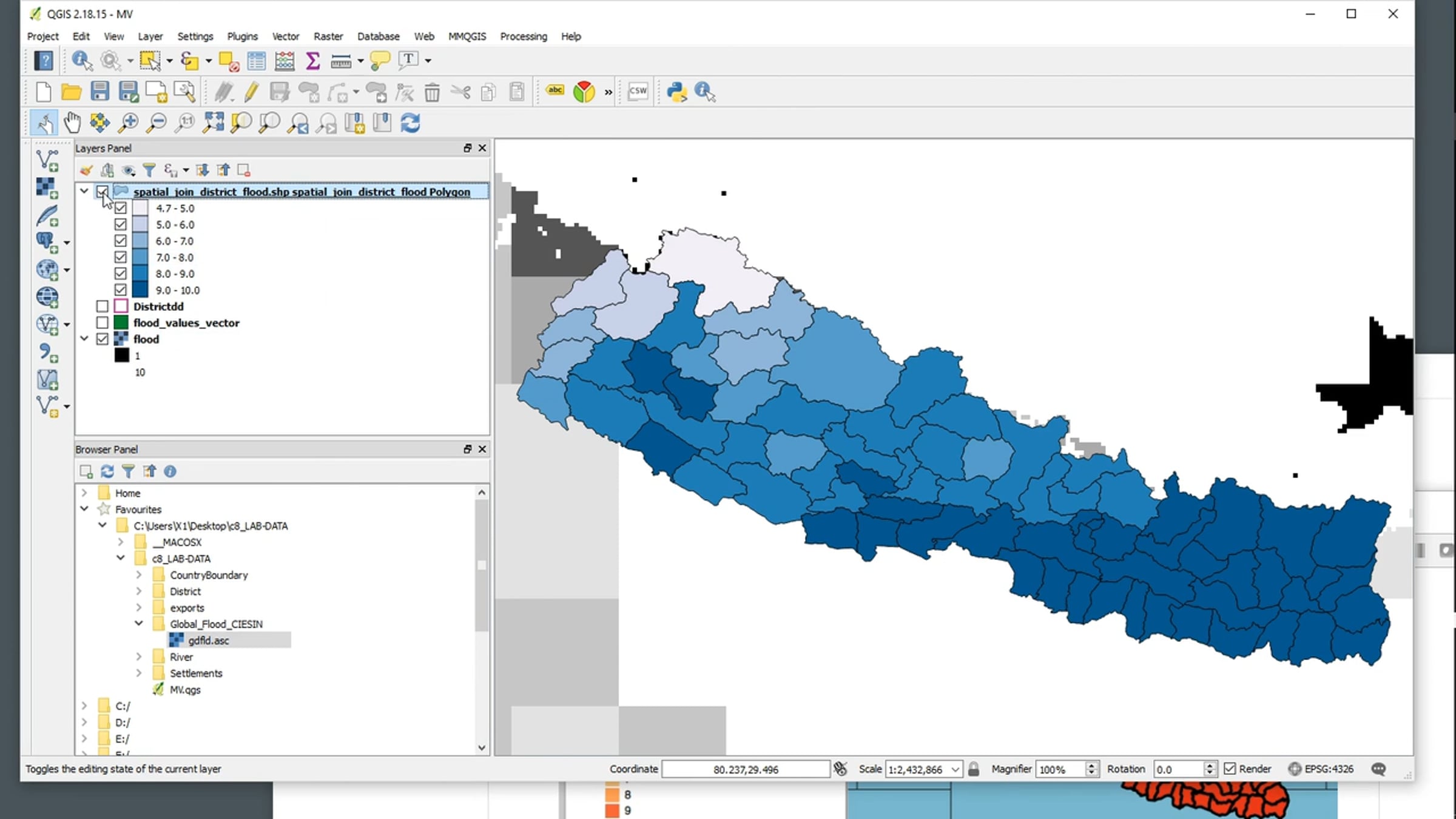Select the Pan Map hand tool
Viewport: 1456px width, 819px height.
[x=72, y=123]
